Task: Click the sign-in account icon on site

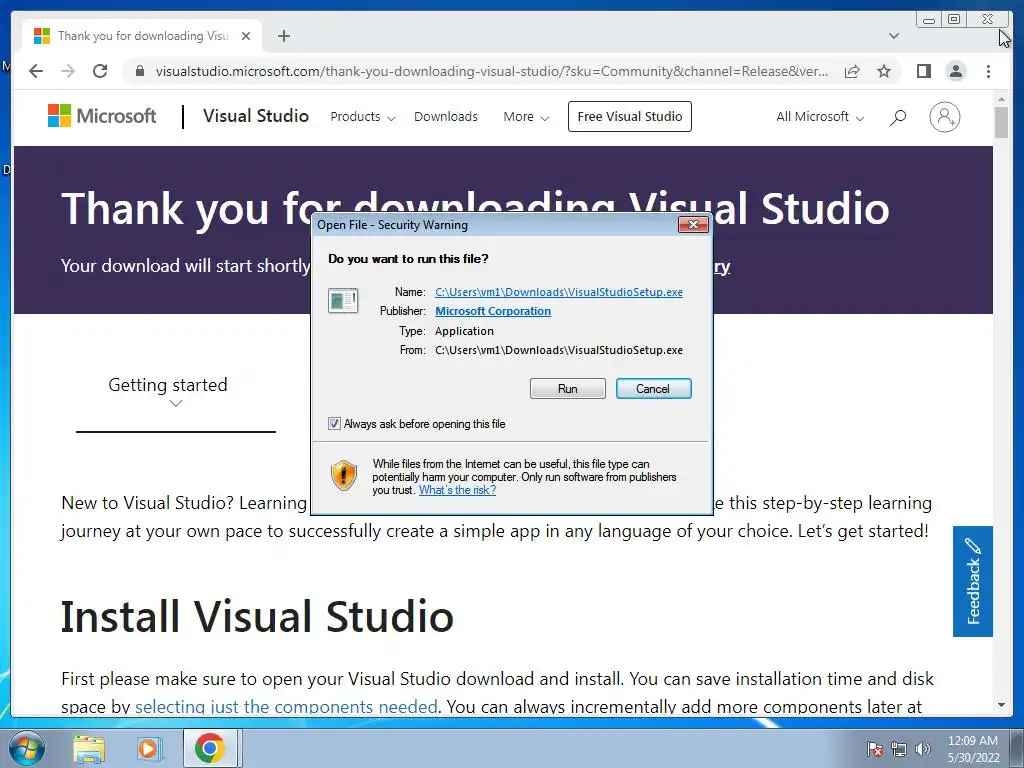Action: click(944, 117)
